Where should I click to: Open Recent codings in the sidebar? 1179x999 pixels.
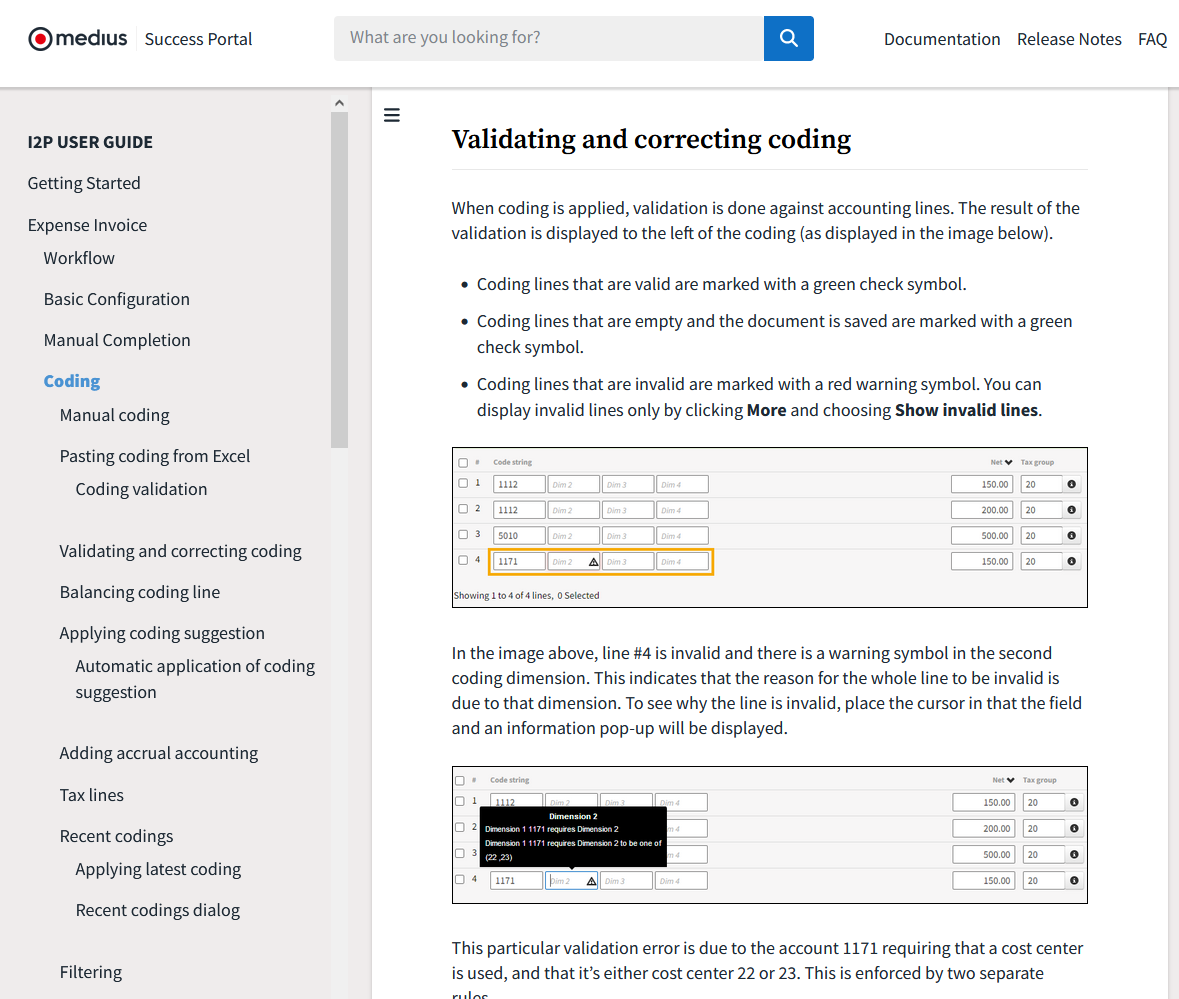pyautogui.click(x=117, y=836)
